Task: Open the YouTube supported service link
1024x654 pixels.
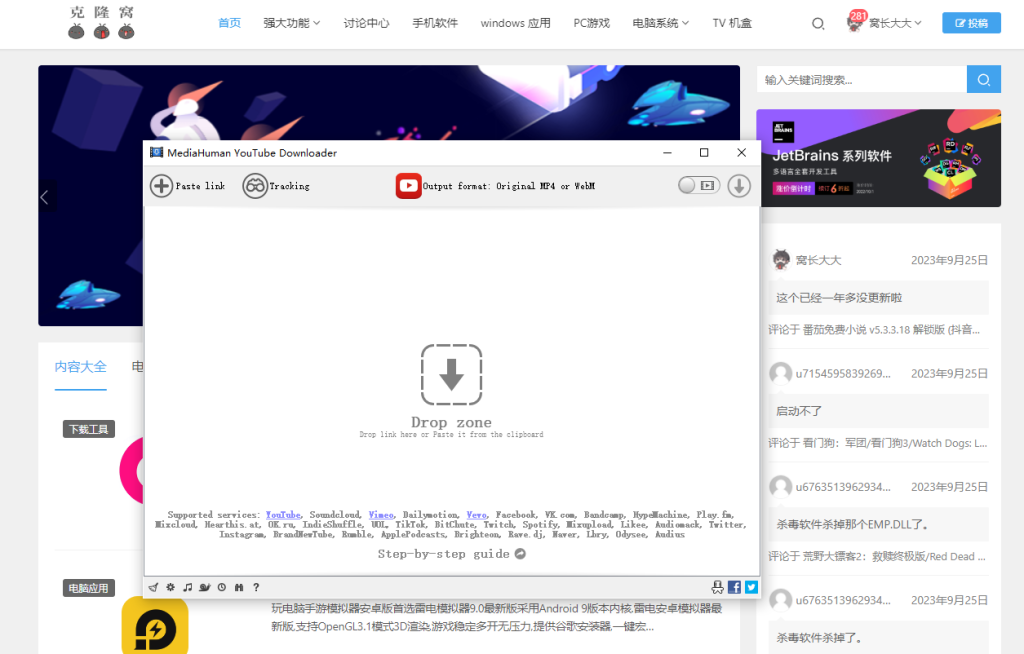Action: pos(283,515)
